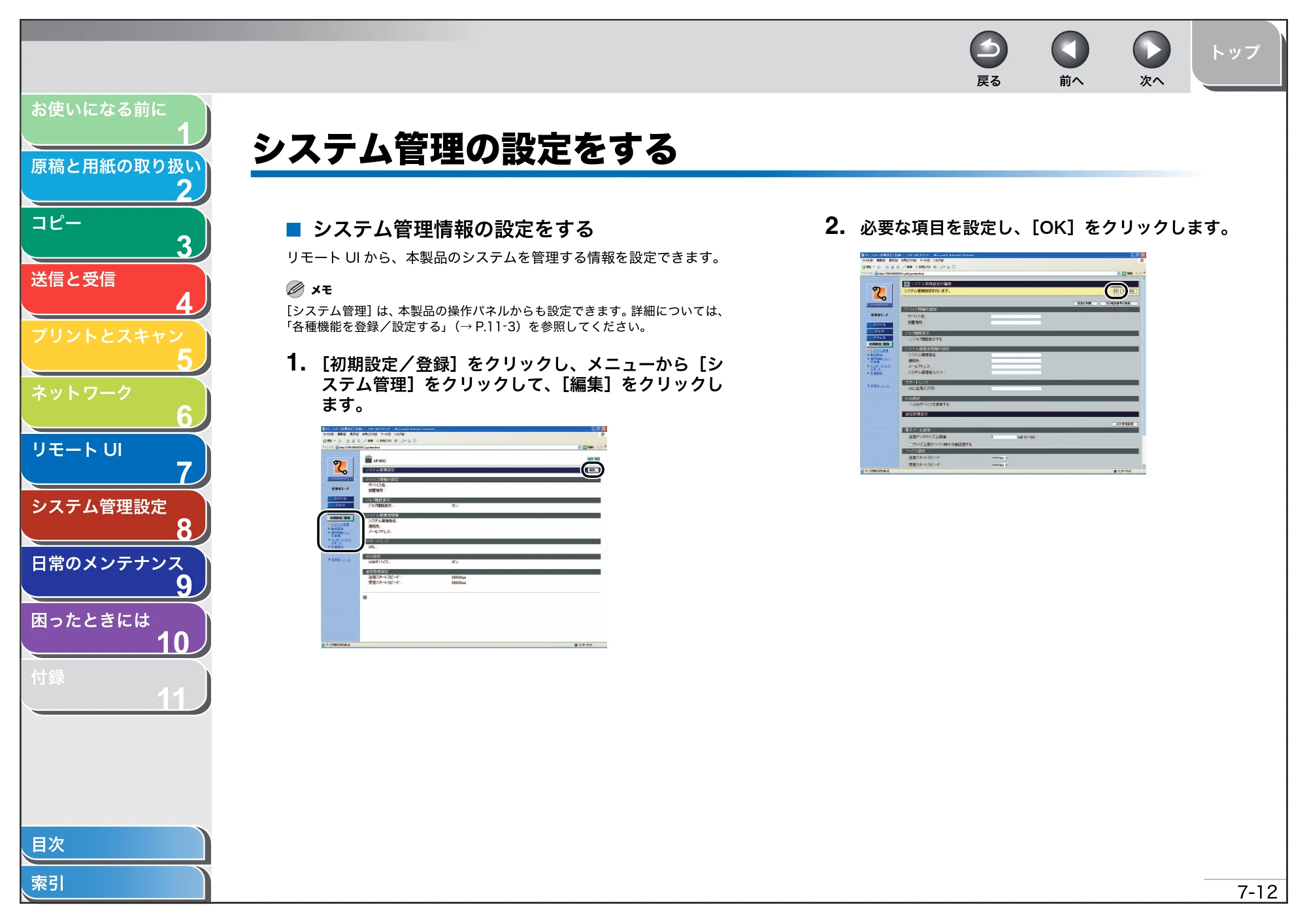Viewport: 1307px width, 924px height.
Task: Go to chapter 9 日常のメンテナンス tab
Action: click(x=114, y=574)
